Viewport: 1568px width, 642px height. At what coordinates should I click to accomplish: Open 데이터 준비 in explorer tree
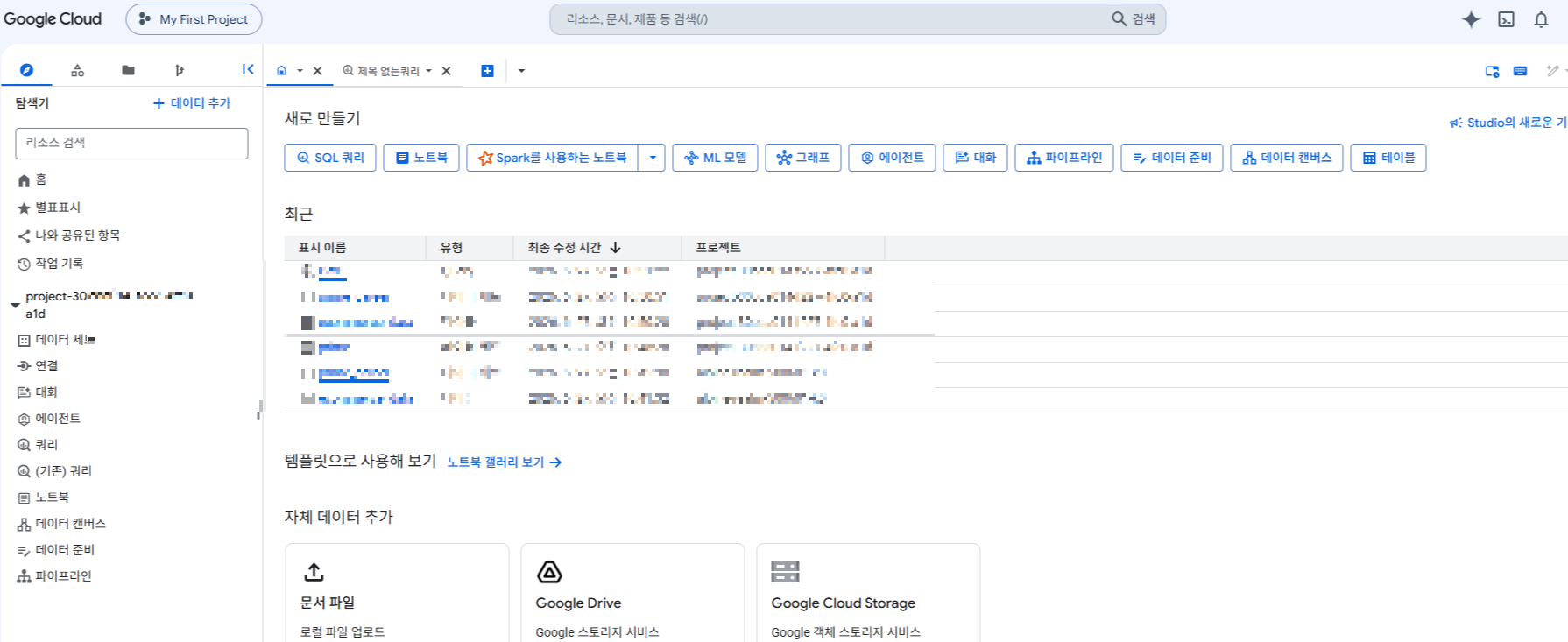point(56,550)
